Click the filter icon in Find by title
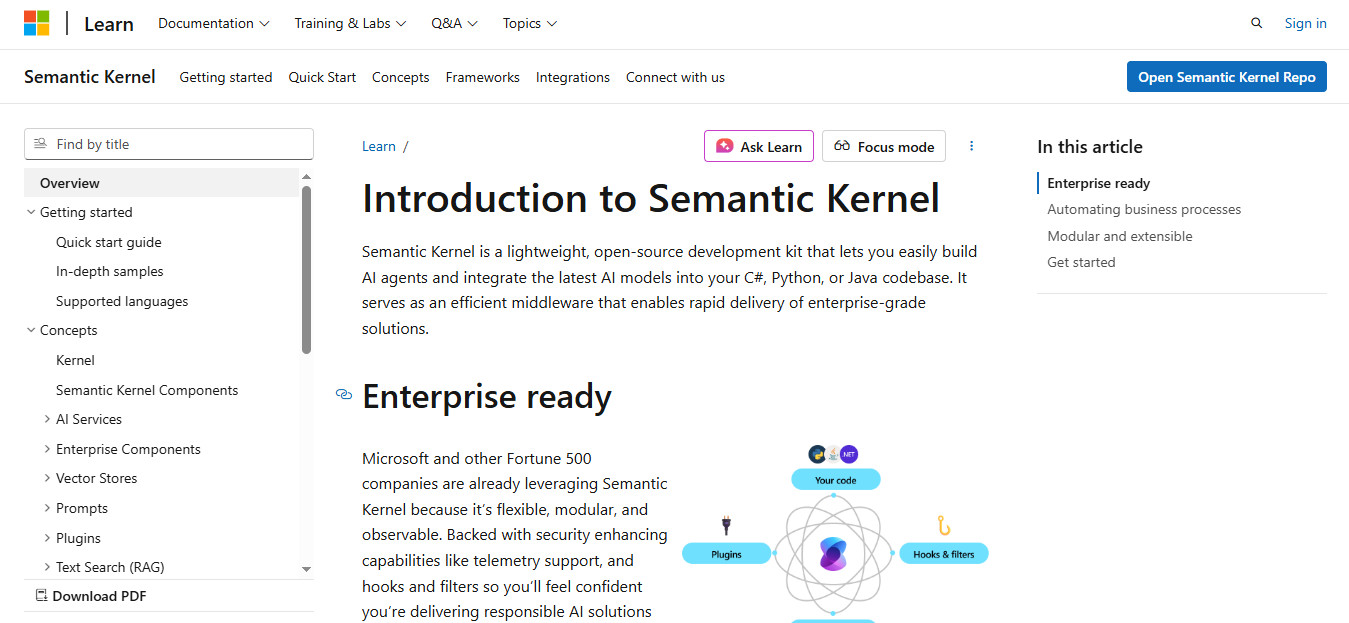This screenshot has width=1349, height=623. point(40,143)
